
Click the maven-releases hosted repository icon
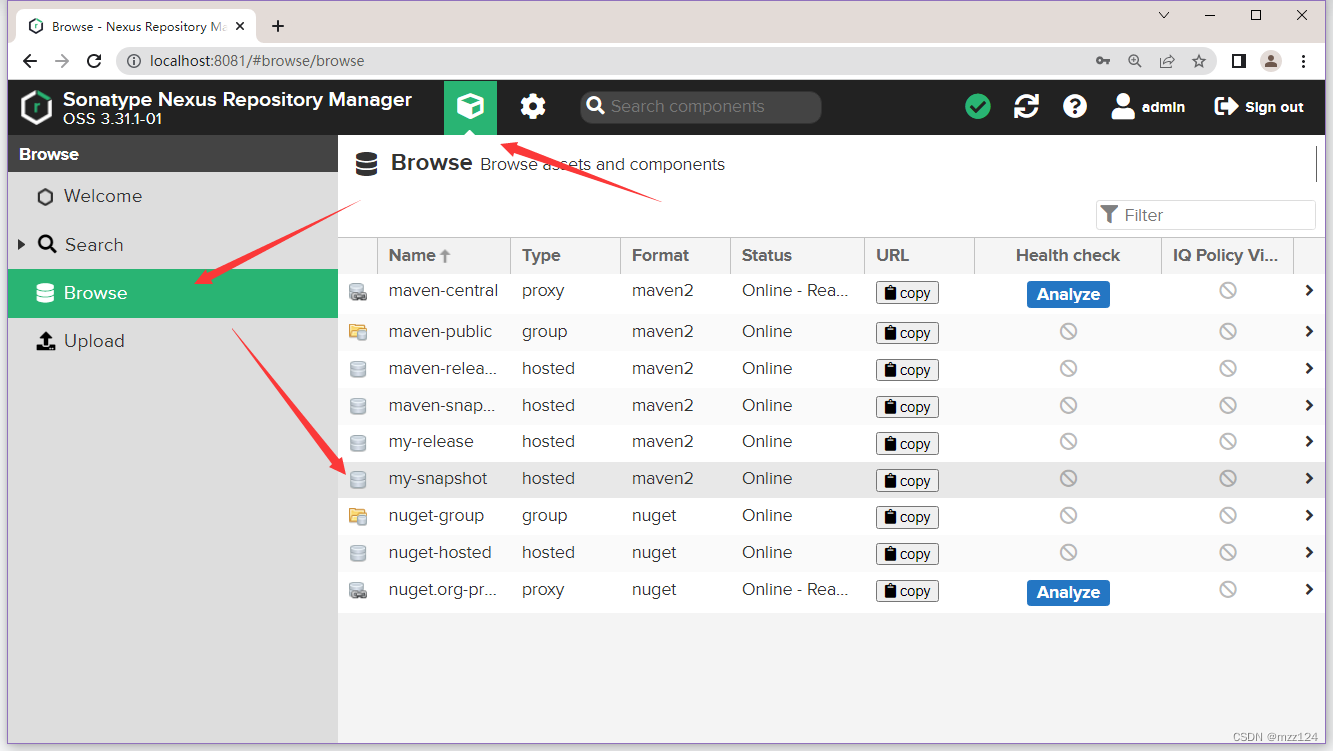click(x=358, y=369)
